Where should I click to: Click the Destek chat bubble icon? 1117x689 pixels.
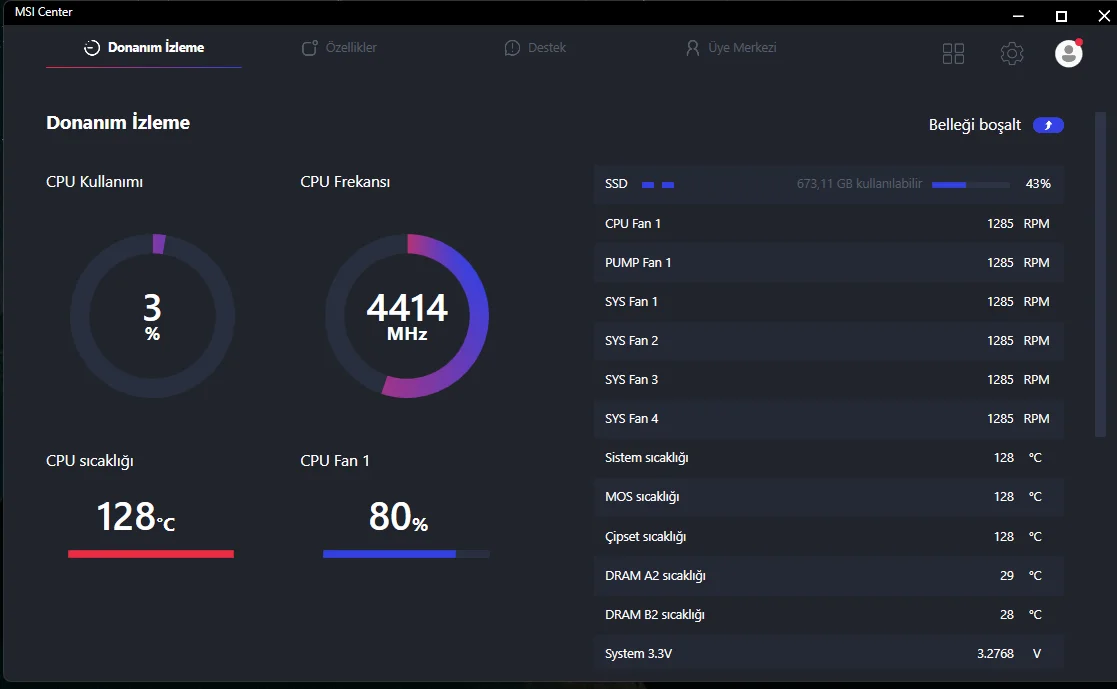512,48
